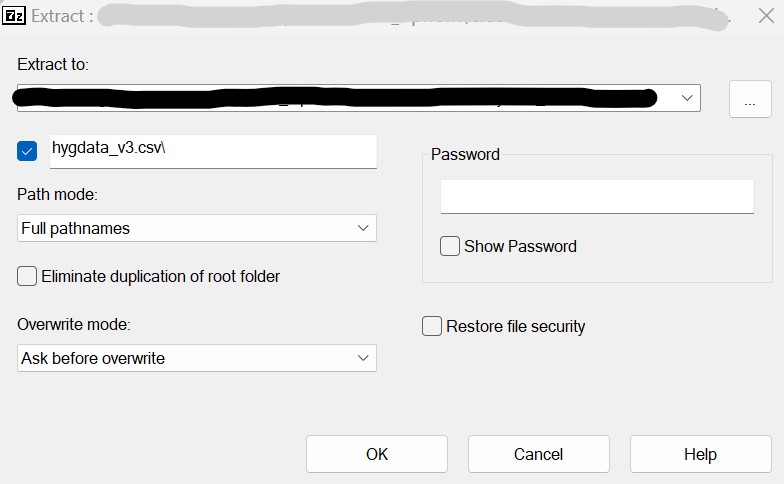The height and width of the screenshot is (484, 784).
Task: Cancel the extraction dialog
Action: tap(538, 454)
